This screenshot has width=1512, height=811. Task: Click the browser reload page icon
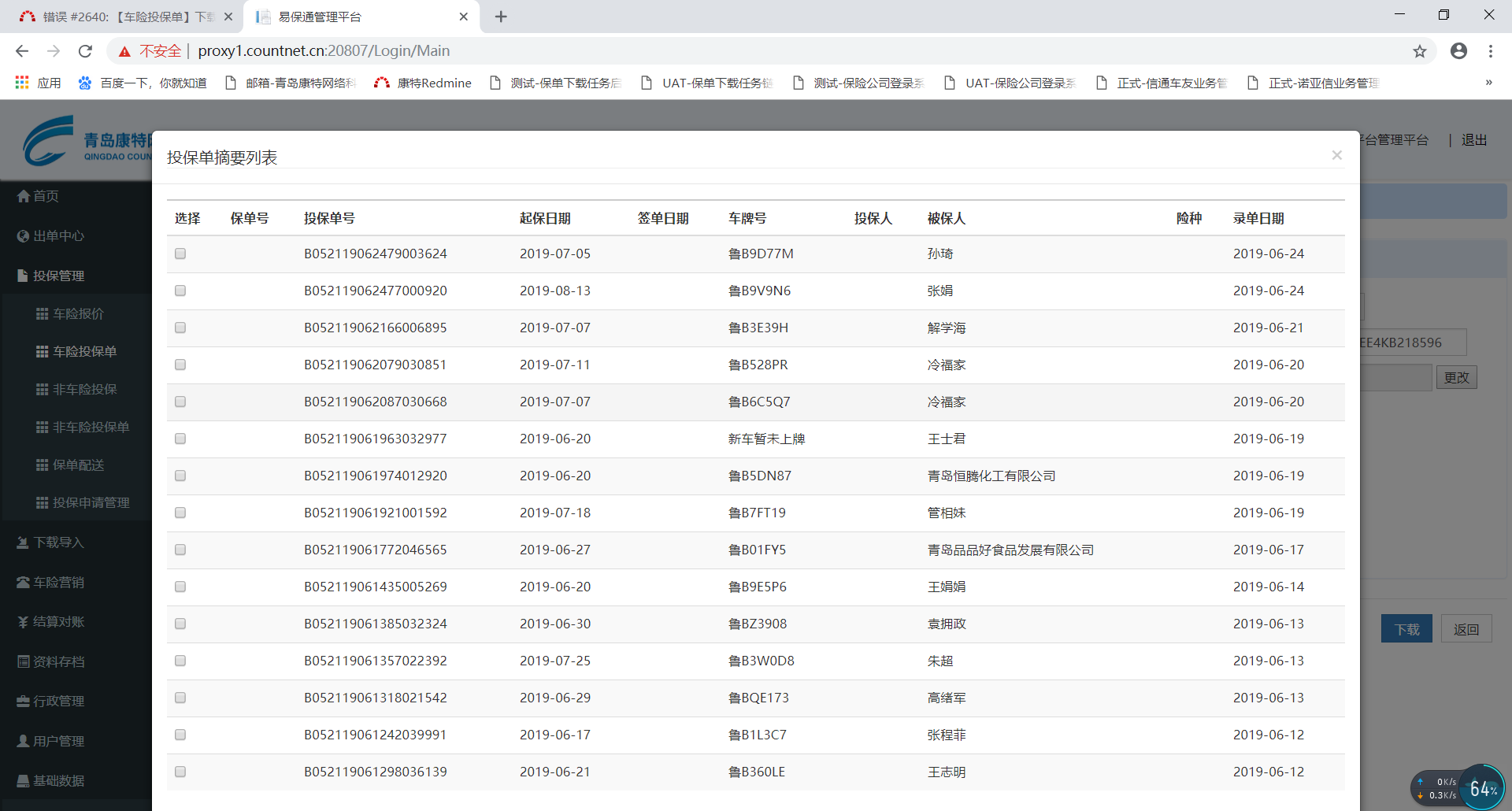[85, 51]
